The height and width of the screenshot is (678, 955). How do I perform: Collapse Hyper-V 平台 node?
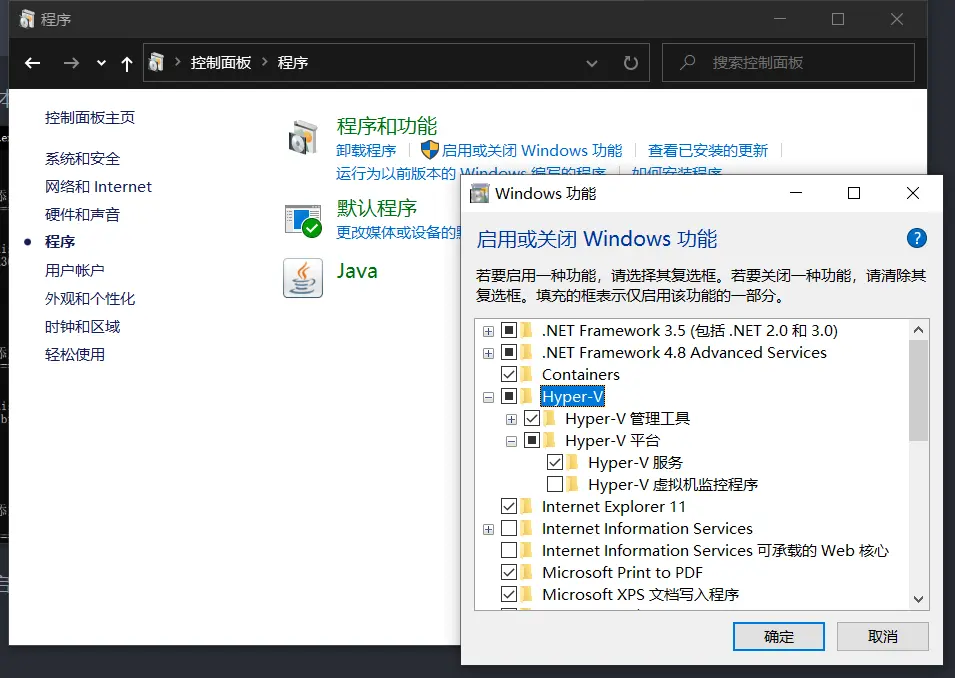tap(511, 442)
